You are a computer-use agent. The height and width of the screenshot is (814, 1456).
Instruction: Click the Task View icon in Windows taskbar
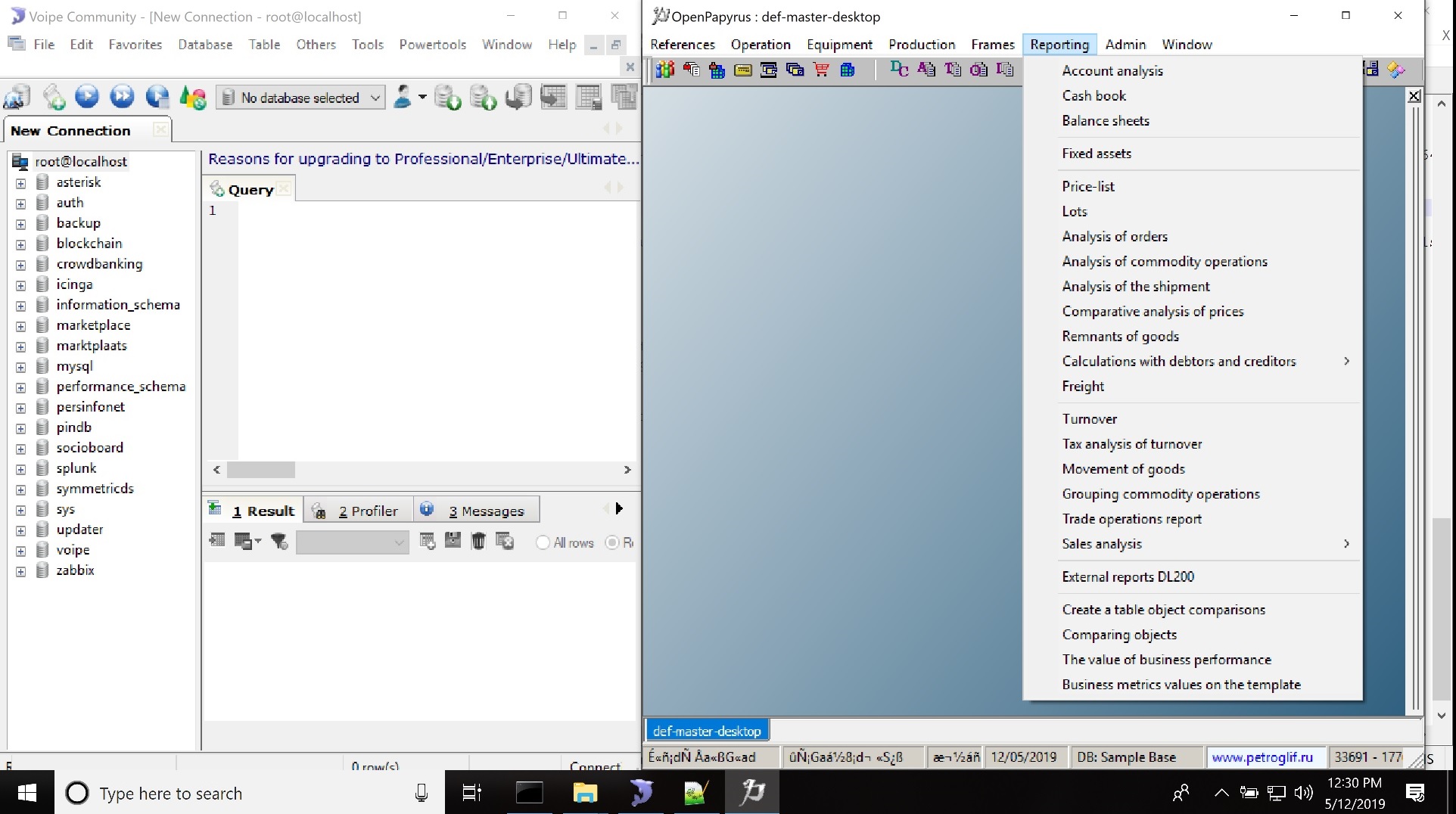tap(471, 793)
